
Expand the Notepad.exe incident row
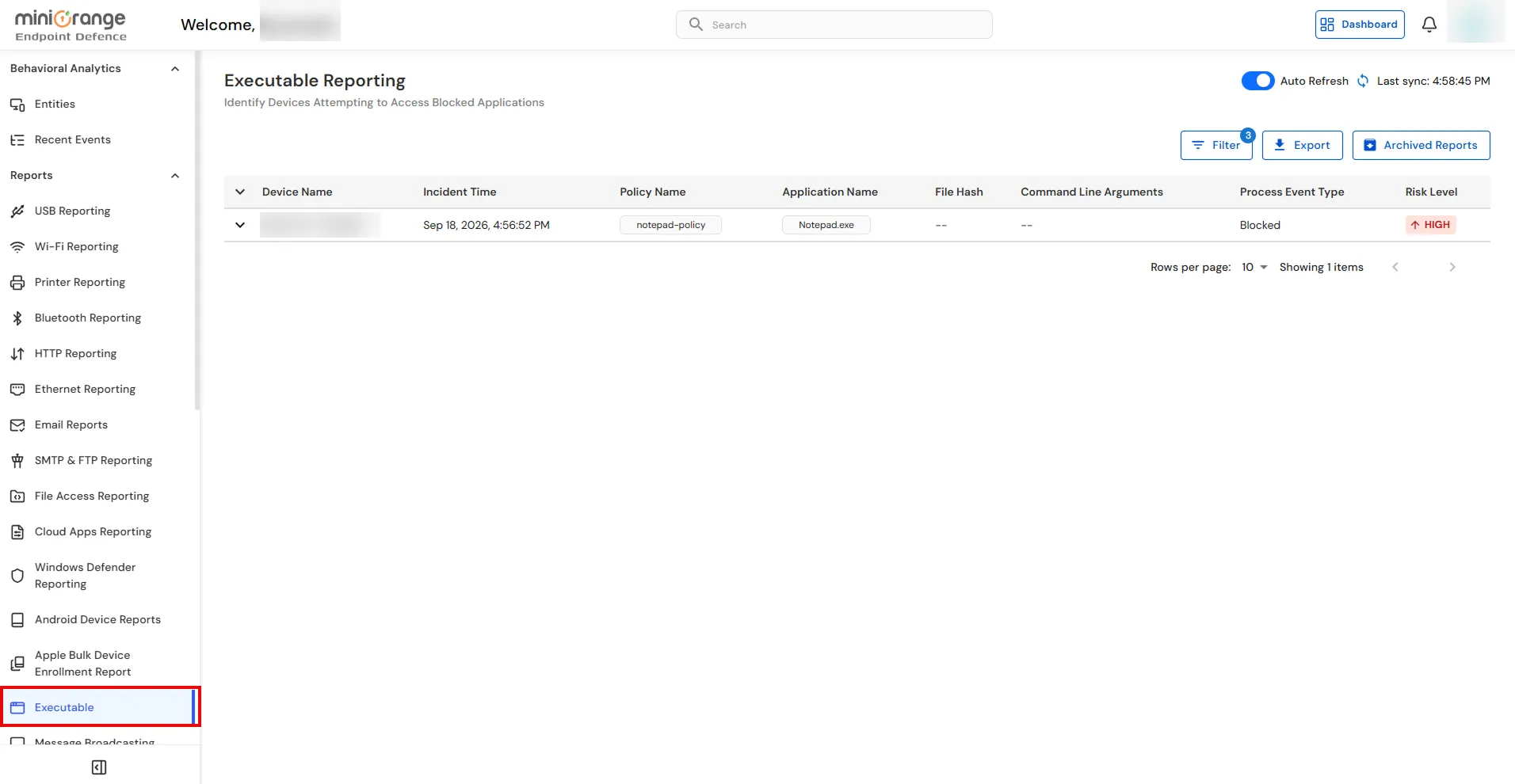240,225
